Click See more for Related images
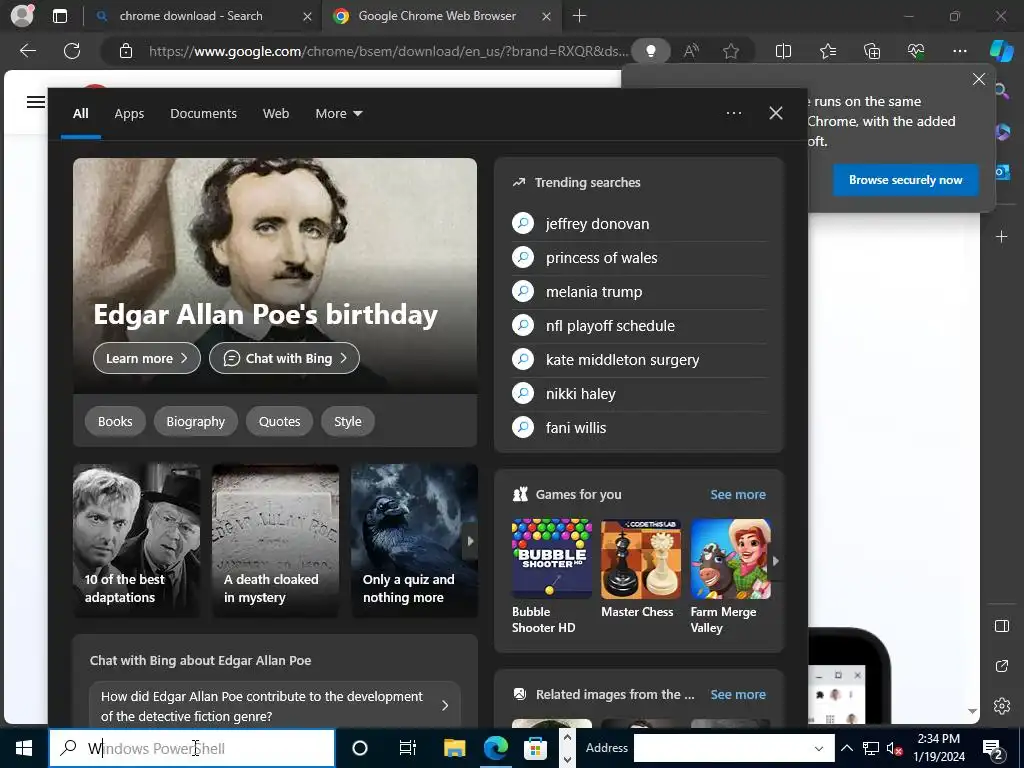The width and height of the screenshot is (1024, 768). pyautogui.click(x=738, y=694)
